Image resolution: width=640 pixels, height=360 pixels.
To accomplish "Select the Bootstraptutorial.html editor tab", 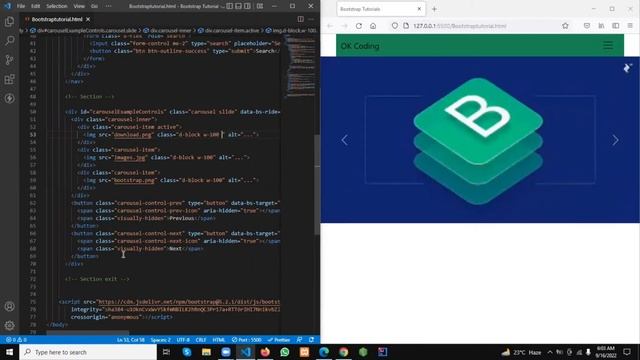I will pos(57,19).
